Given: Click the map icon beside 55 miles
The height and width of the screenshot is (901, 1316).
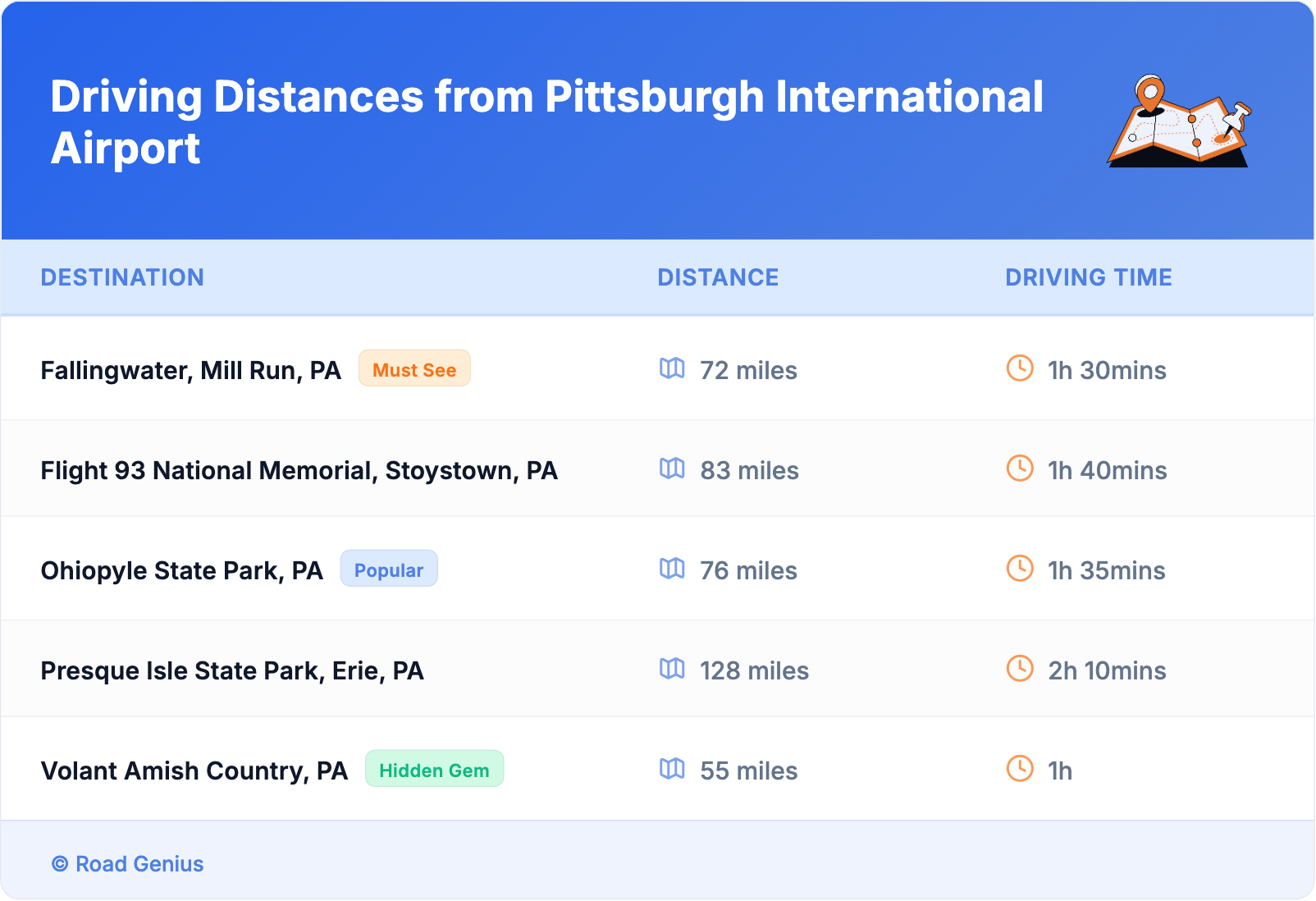Looking at the screenshot, I should click(672, 769).
